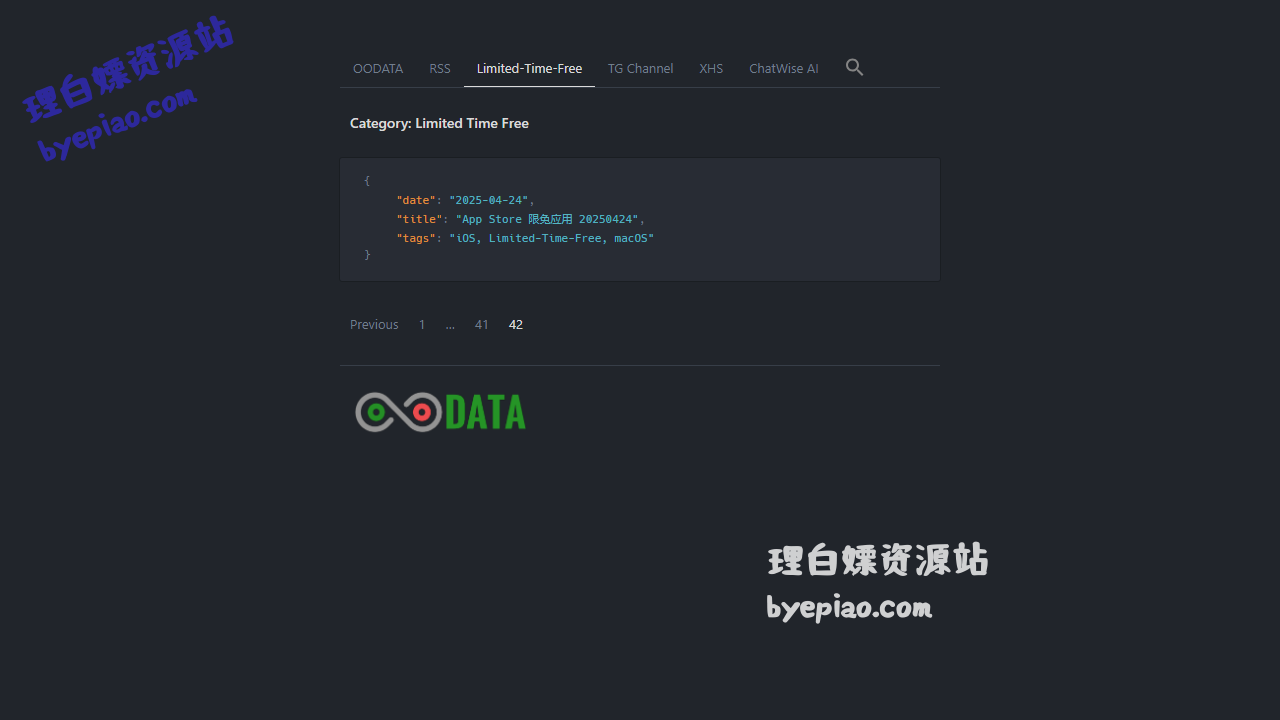This screenshot has width=1280, height=720.
Task: Jump to page 1
Action: tap(422, 325)
